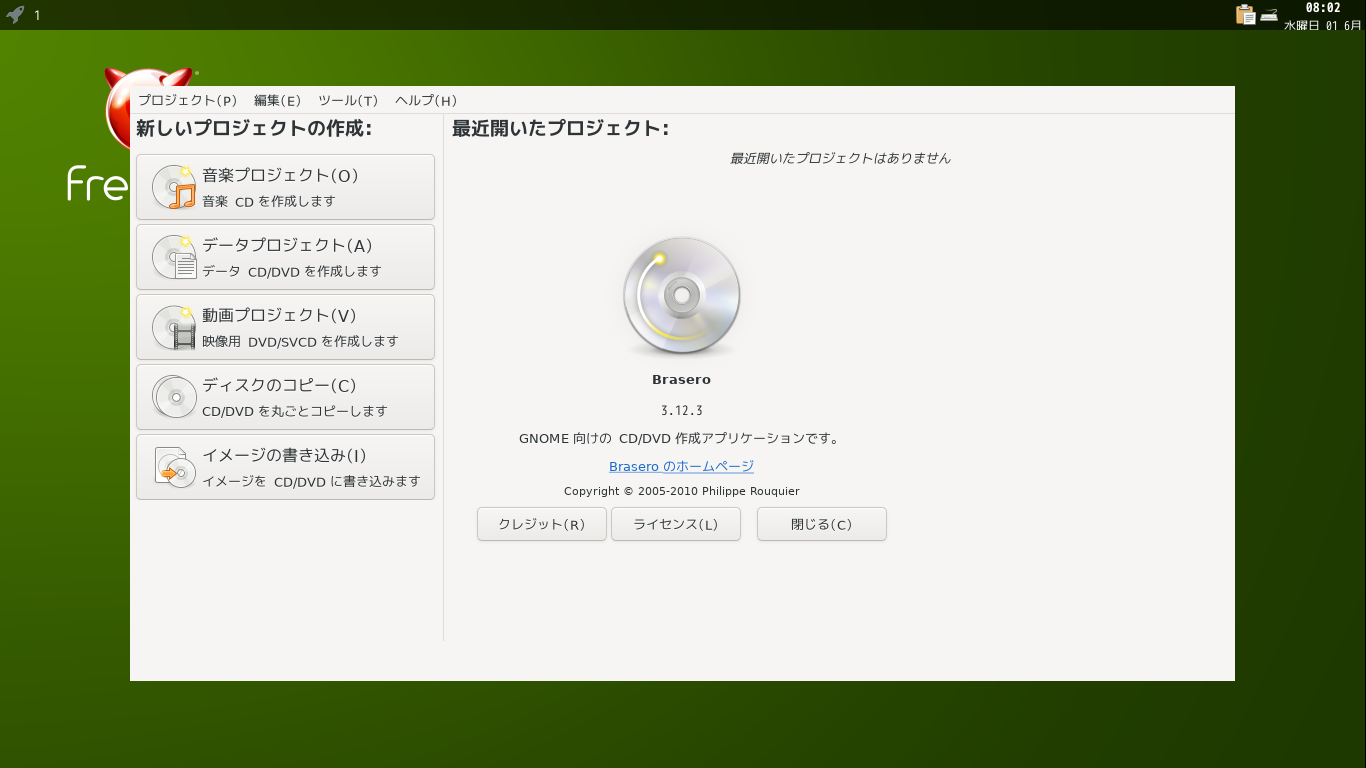Click the double-disc copy icon

[x=174, y=397]
